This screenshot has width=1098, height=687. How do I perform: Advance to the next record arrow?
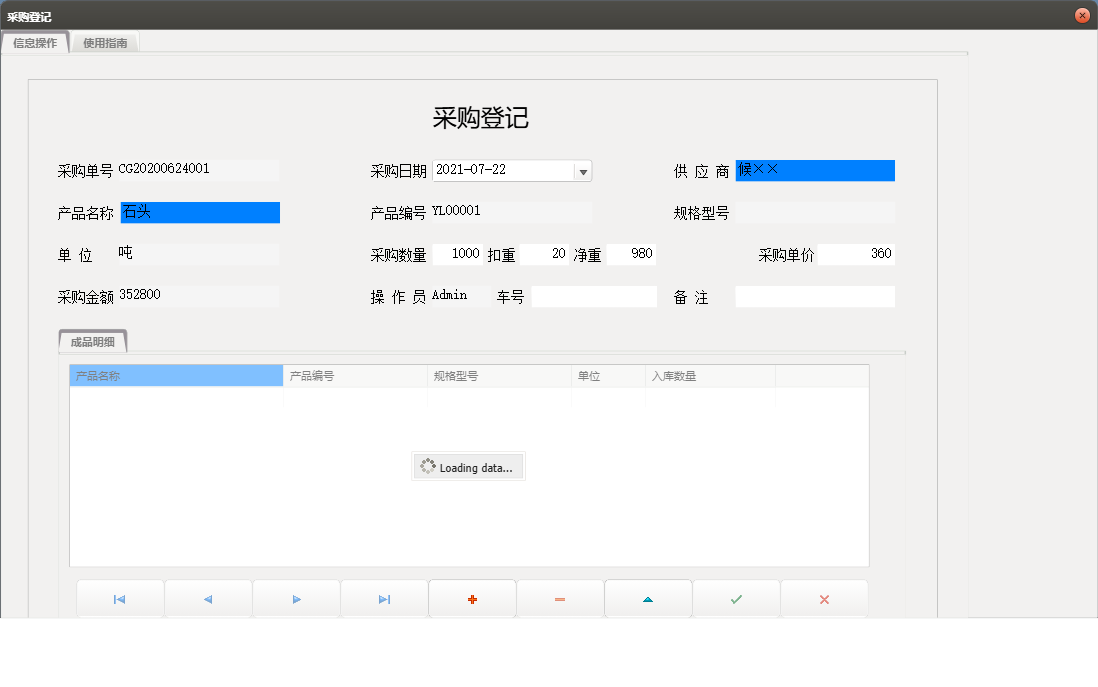[x=296, y=598]
